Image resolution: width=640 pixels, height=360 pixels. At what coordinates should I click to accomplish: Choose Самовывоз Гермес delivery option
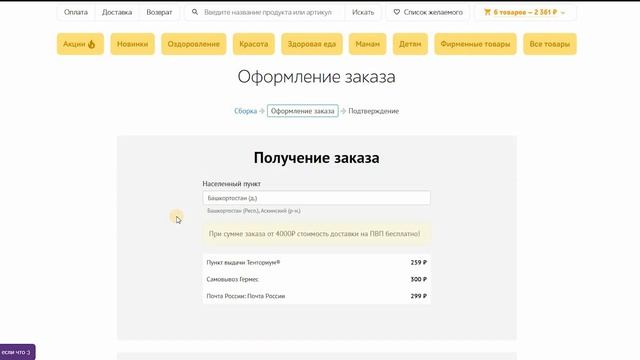coord(316,279)
